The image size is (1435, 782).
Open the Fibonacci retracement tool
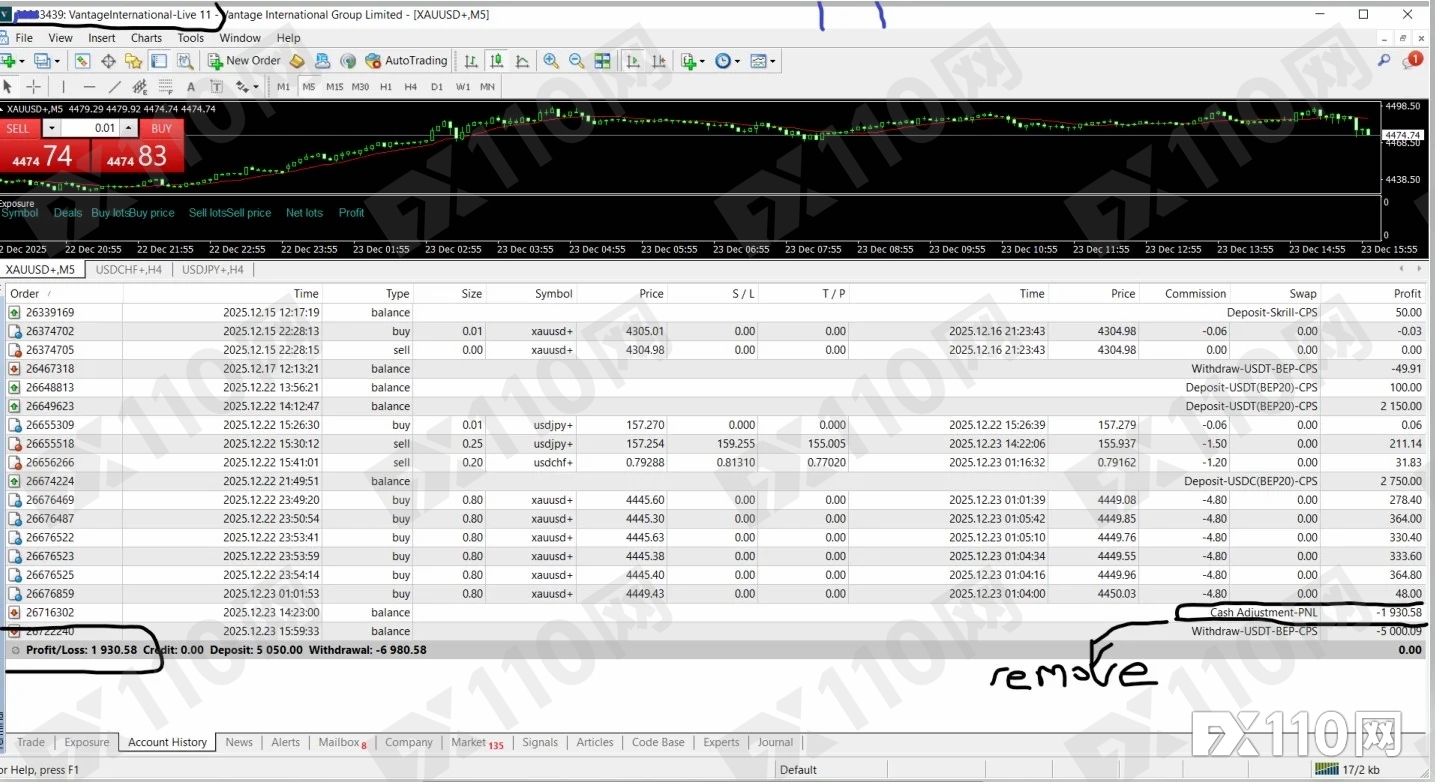(163, 86)
